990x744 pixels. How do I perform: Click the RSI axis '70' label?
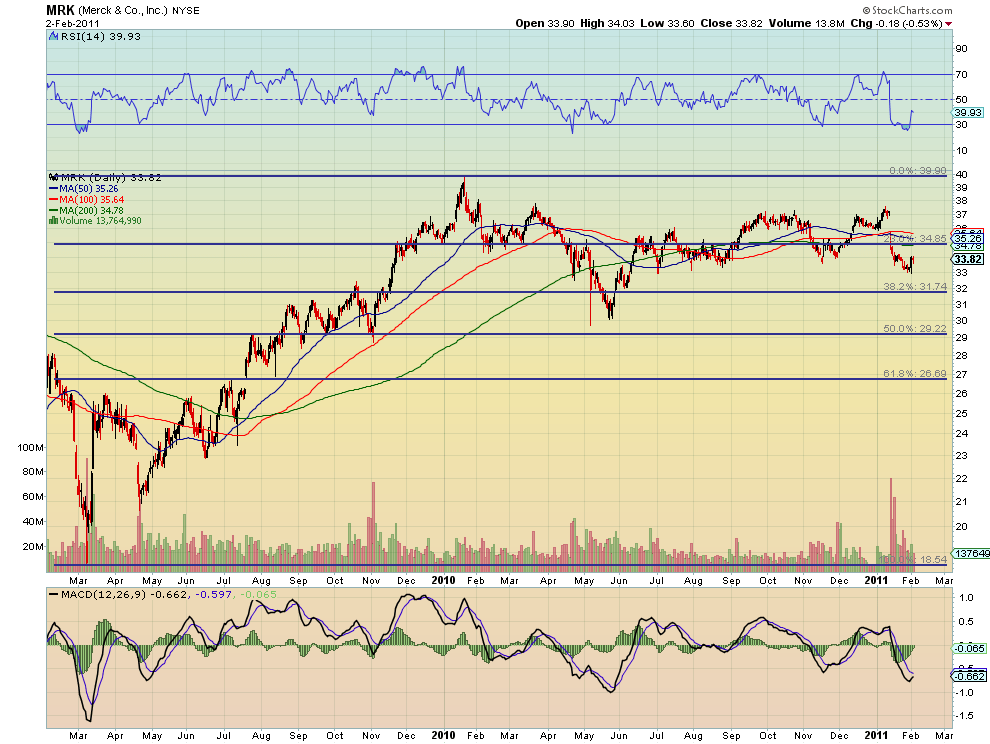click(962, 75)
